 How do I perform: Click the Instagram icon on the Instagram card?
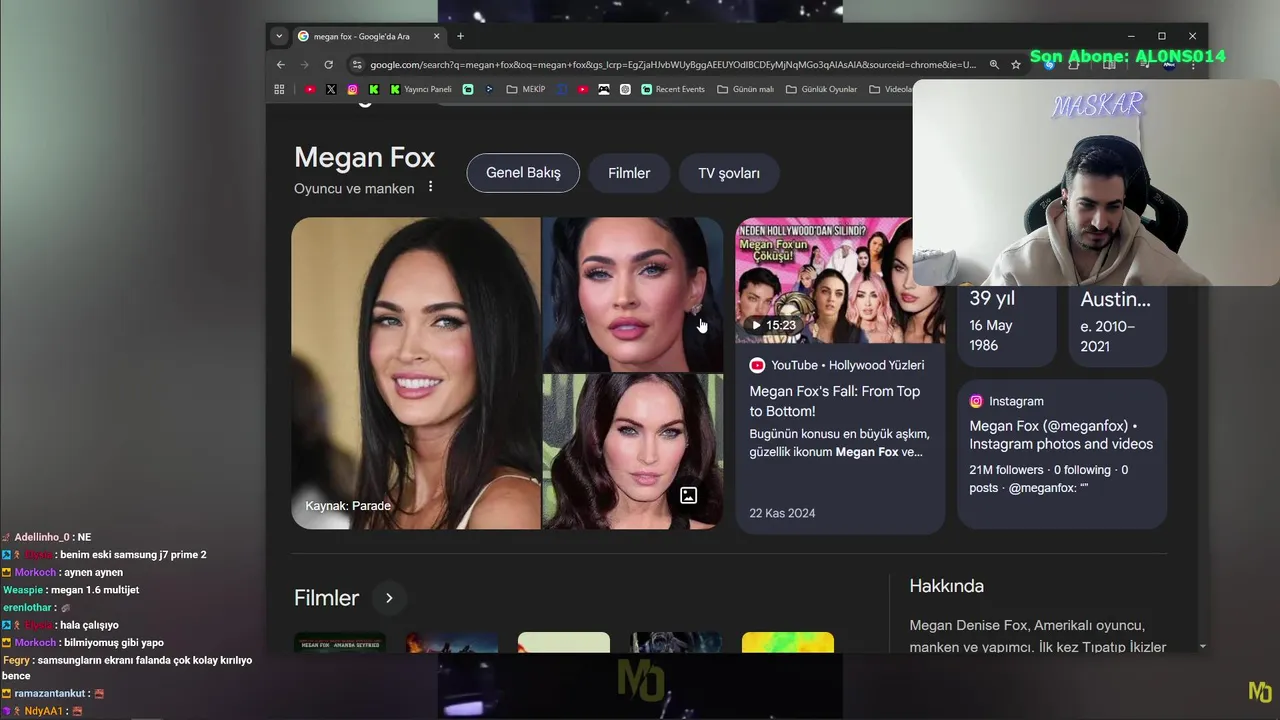976,401
